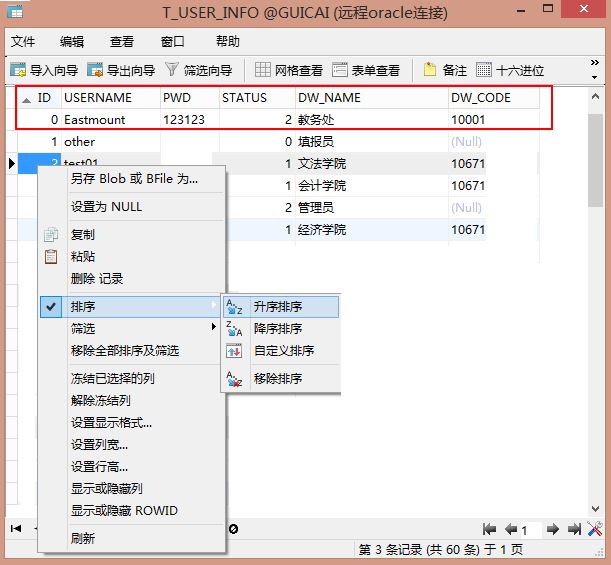Open page settings tools icon

[595, 529]
